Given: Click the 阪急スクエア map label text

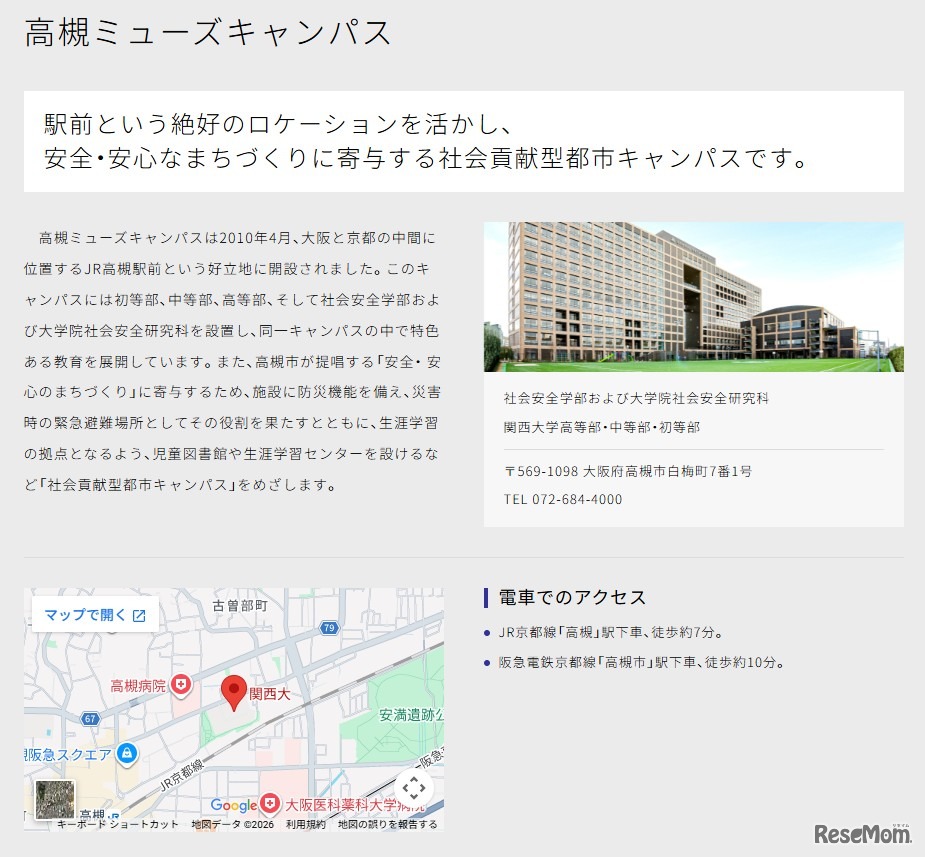Looking at the screenshot, I should 68,754.
